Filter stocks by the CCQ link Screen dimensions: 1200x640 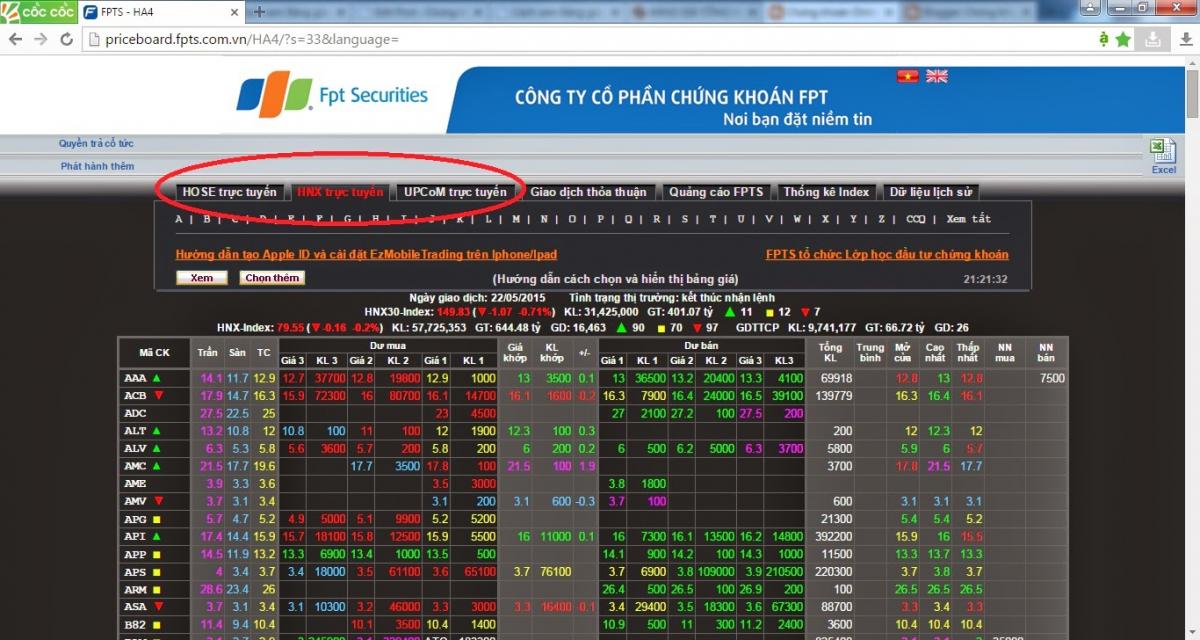pyautogui.click(x=916, y=219)
